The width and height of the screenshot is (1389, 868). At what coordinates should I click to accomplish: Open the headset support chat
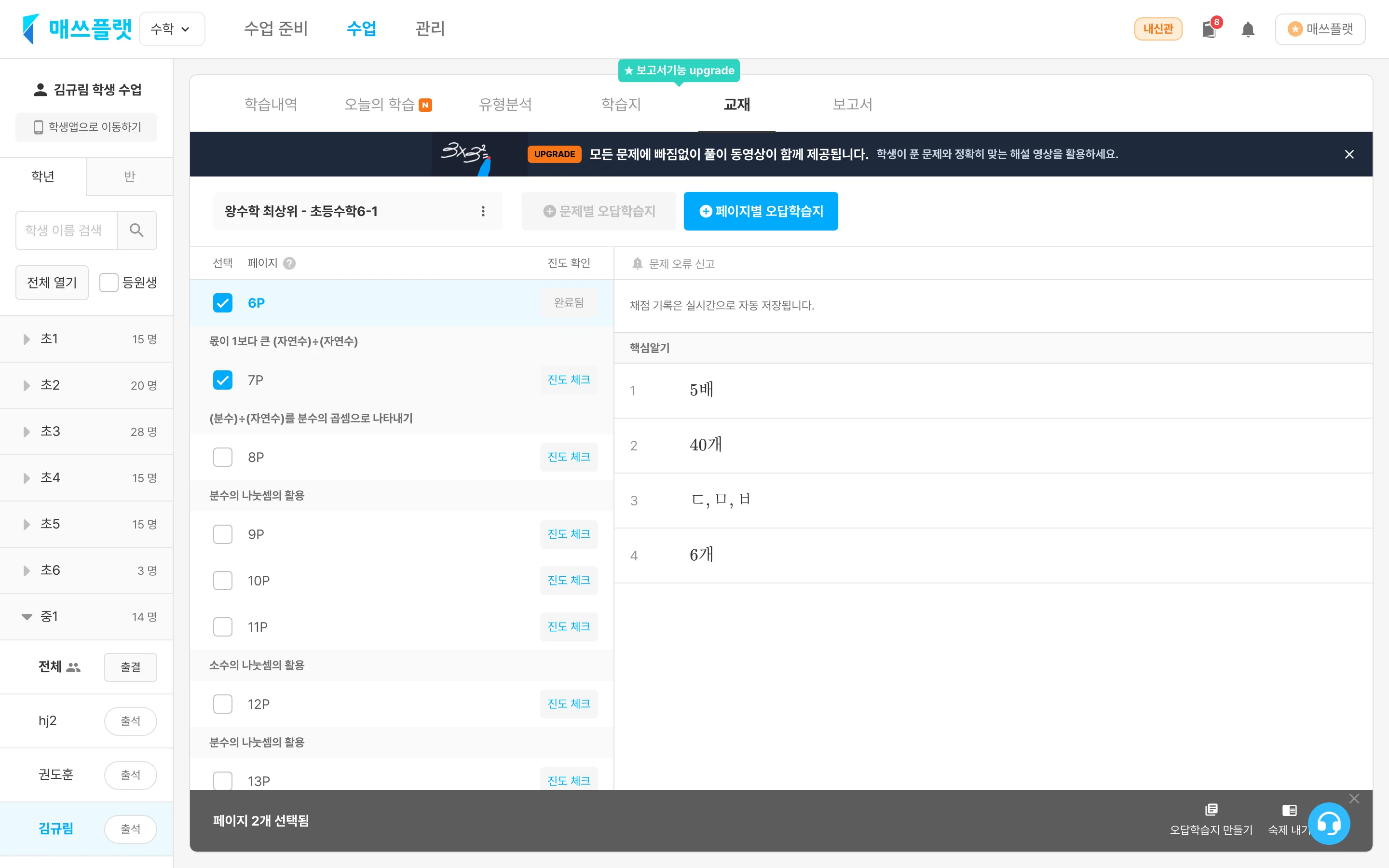(1329, 824)
